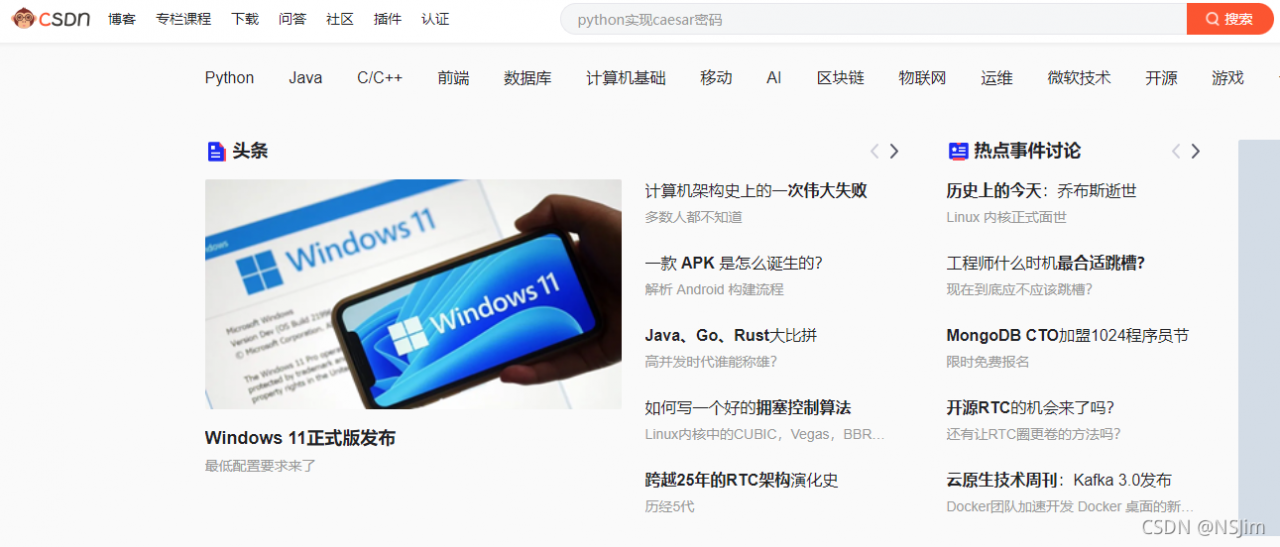This screenshot has height=547, width=1280.
Task: Open 问答 in the top navigation
Action: click(x=293, y=19)
